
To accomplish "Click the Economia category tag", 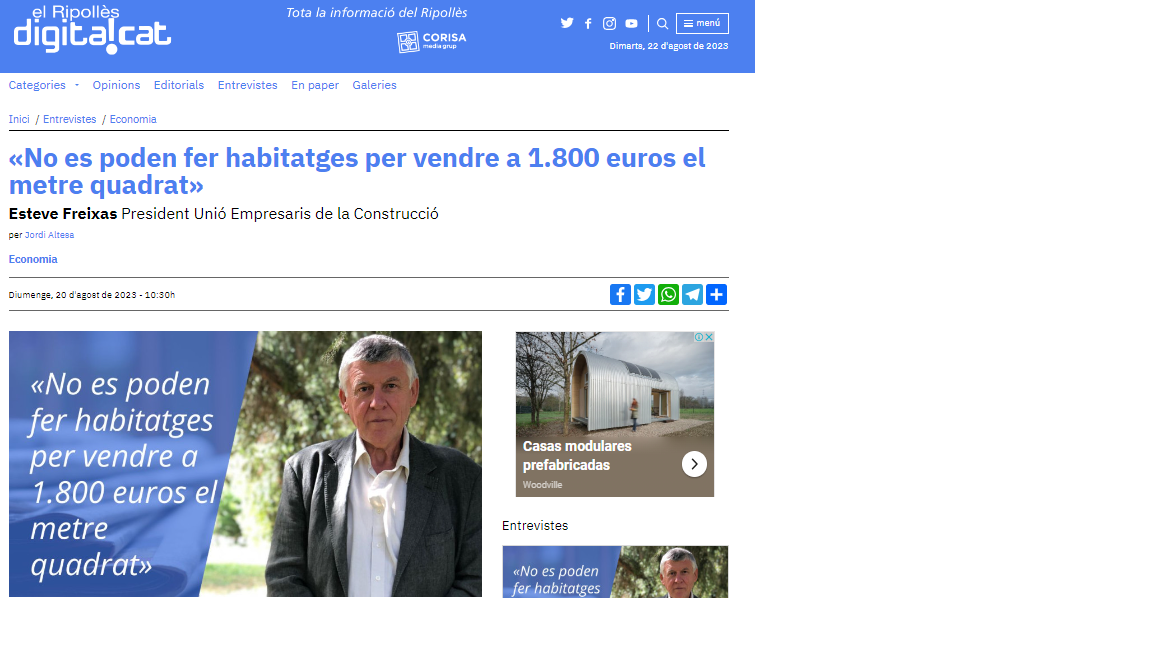I will coord(33,259).
